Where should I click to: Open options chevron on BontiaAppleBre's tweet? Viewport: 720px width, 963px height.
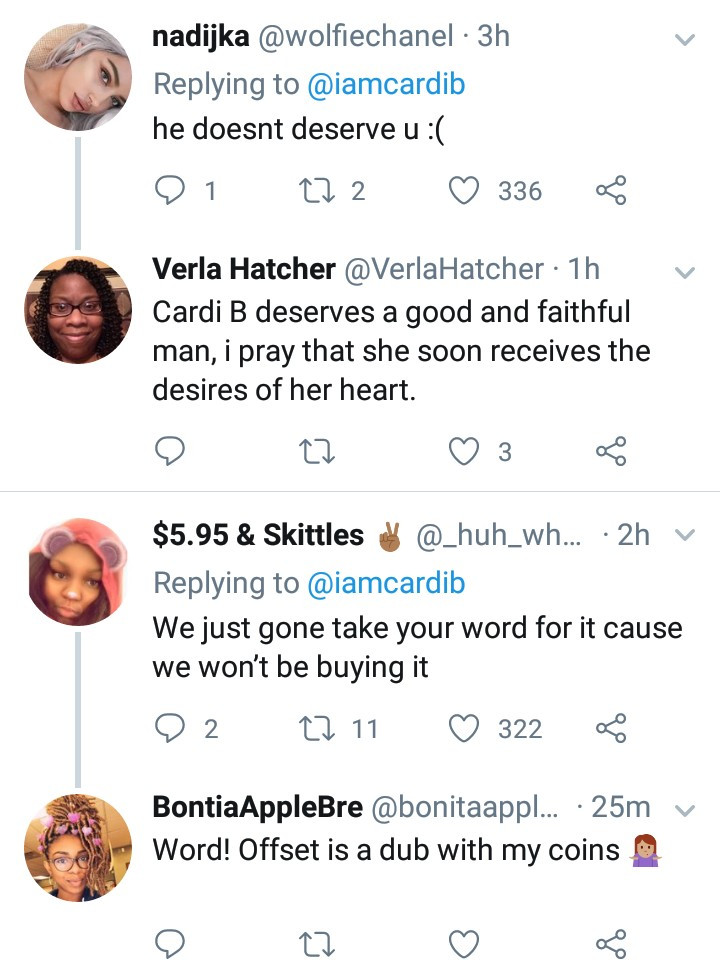[x=685, y=809]
